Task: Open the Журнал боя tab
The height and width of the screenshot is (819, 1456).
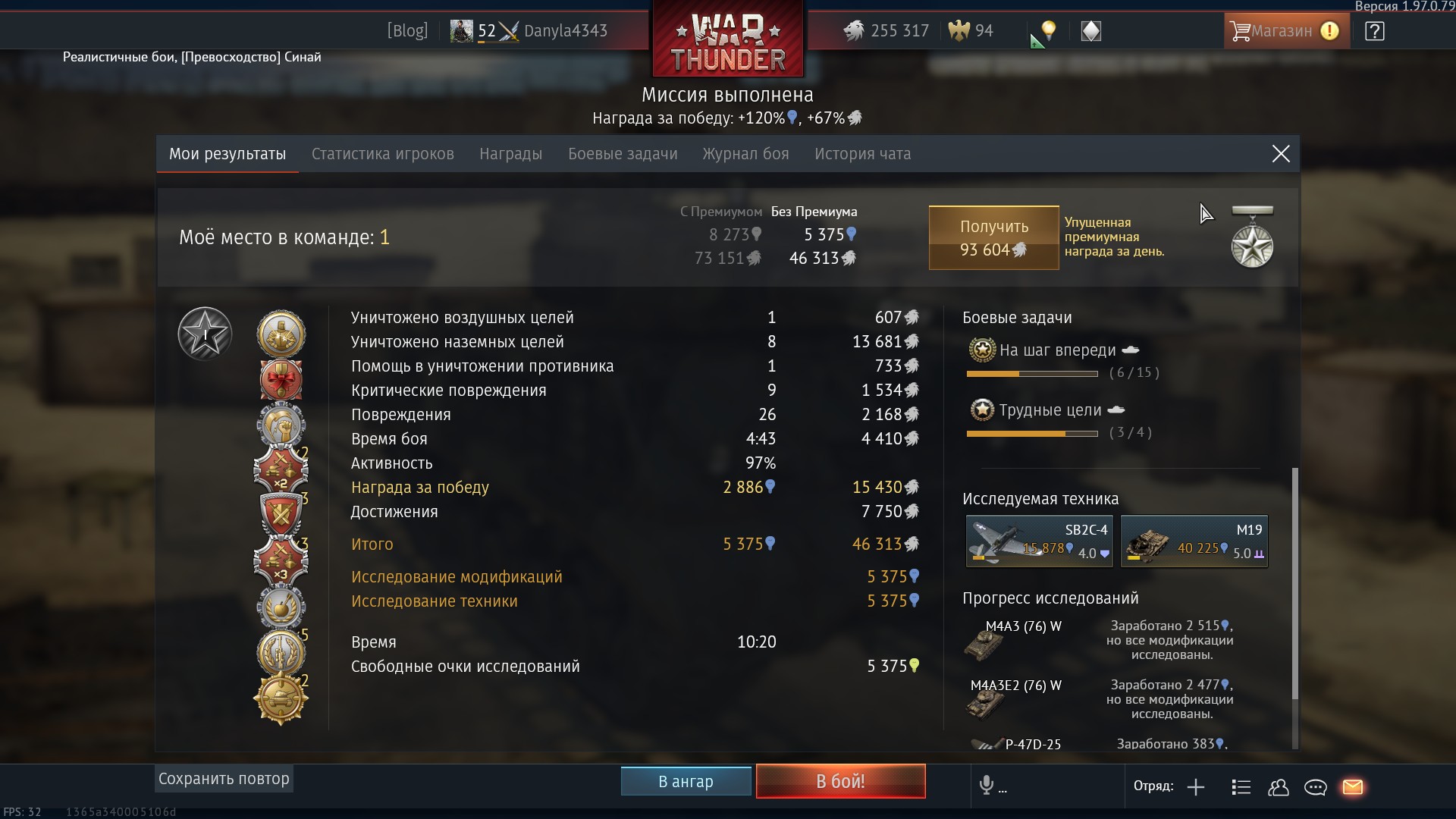Action: [745, 154]
